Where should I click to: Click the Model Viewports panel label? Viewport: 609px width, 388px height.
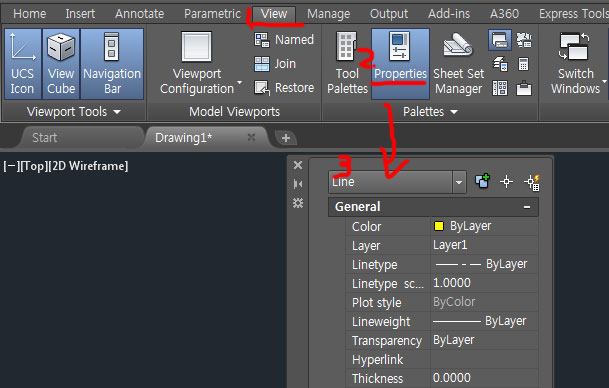pyautogui.click(x=234, y=112)
